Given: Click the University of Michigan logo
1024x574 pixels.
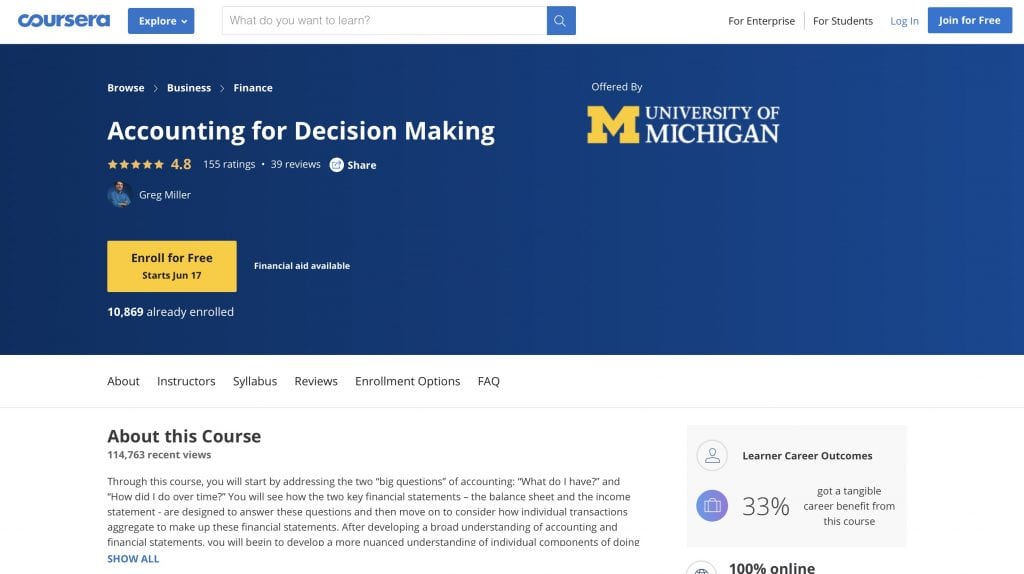Looking at the screenshot, I should tap(683, 124).
